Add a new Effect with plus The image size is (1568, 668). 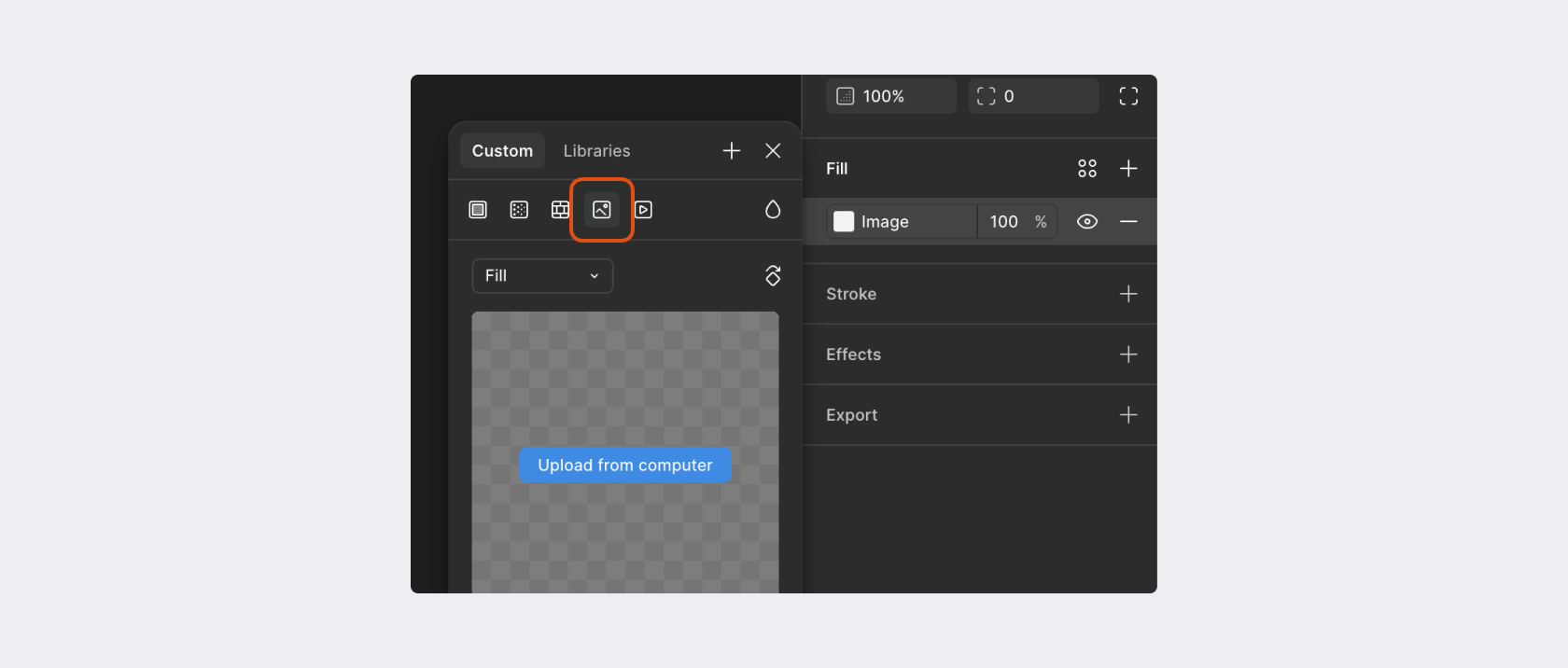click(x=1128, y=355)
